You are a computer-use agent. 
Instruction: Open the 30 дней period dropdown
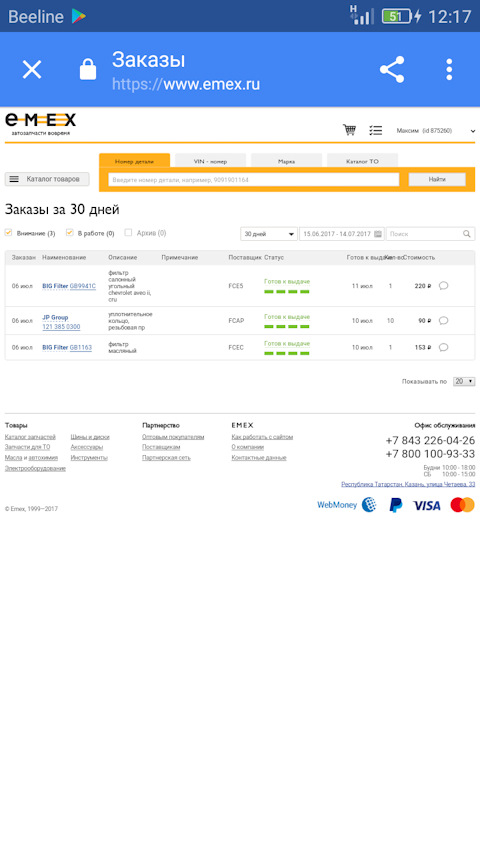click(x=269, y=234)
